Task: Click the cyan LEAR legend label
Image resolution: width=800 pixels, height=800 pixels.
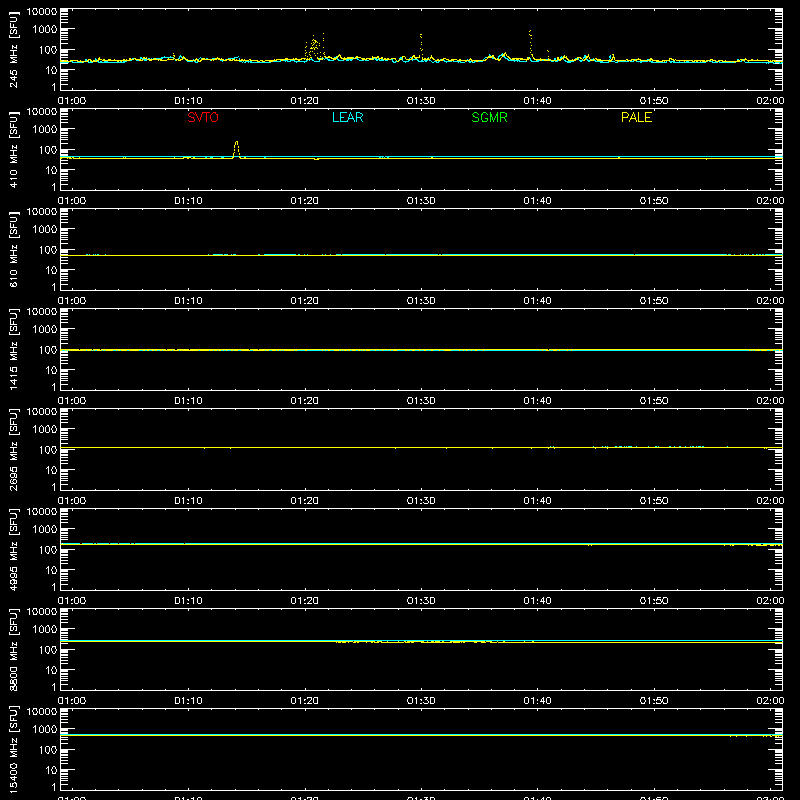Action: [x=347, y=117]
